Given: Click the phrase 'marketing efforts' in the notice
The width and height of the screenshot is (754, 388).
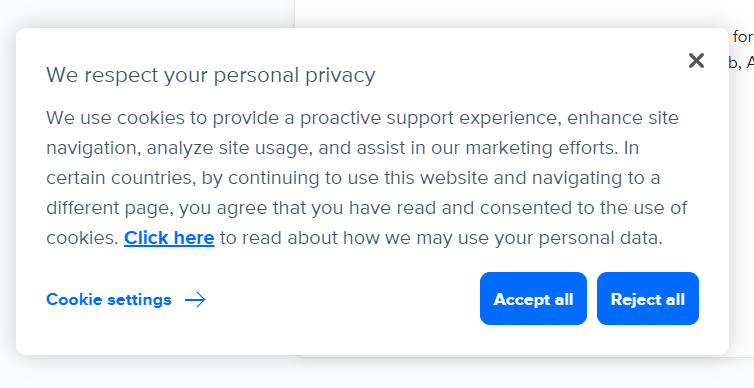Looking at the screenshot, I should pos(541,148).
